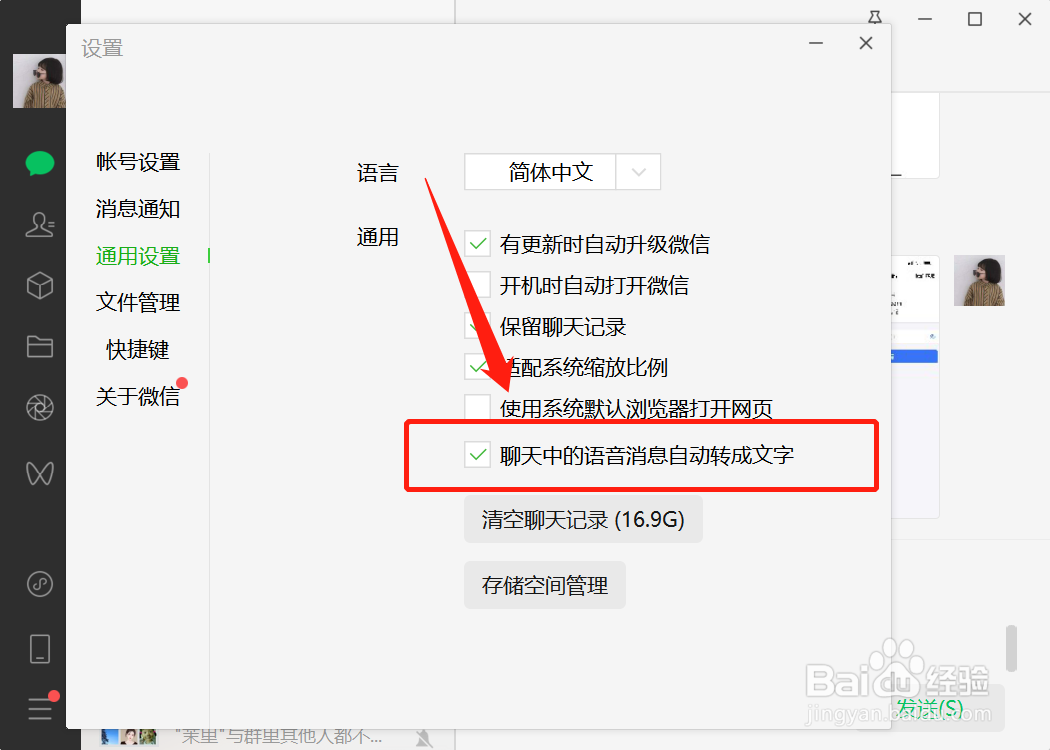This screenshot has height=750, width=1050.
Task: Open the hamburger menu at the sidebar bottom
Action: click(40, 708)
